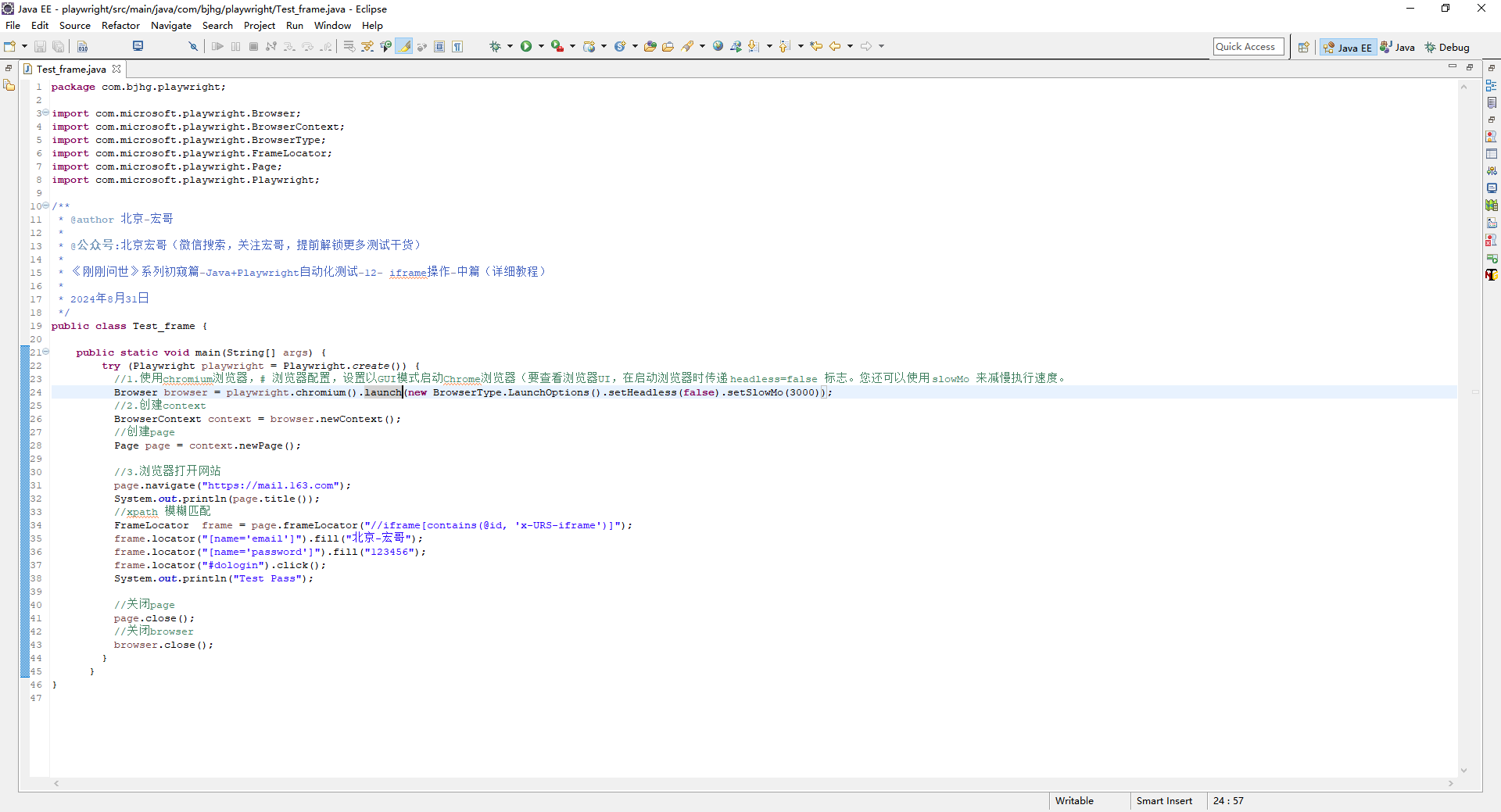Open the New wizard dropdown arrow

click(24, 46)
